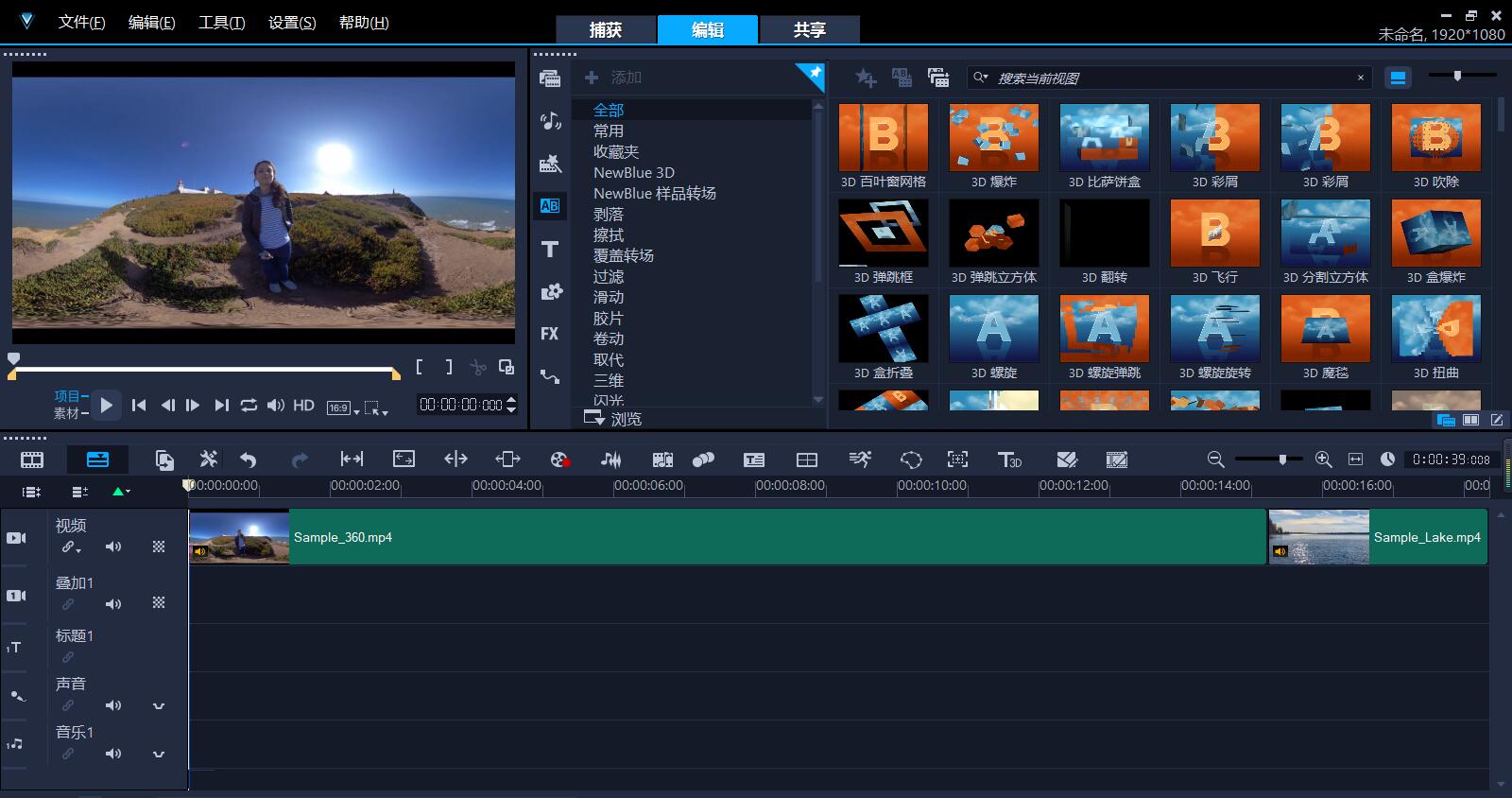The height and width of the screenshot is (798, 1512).
Task: Open the path/motion library panel icon
Action: pyautogui.click(x=550, y=376)
